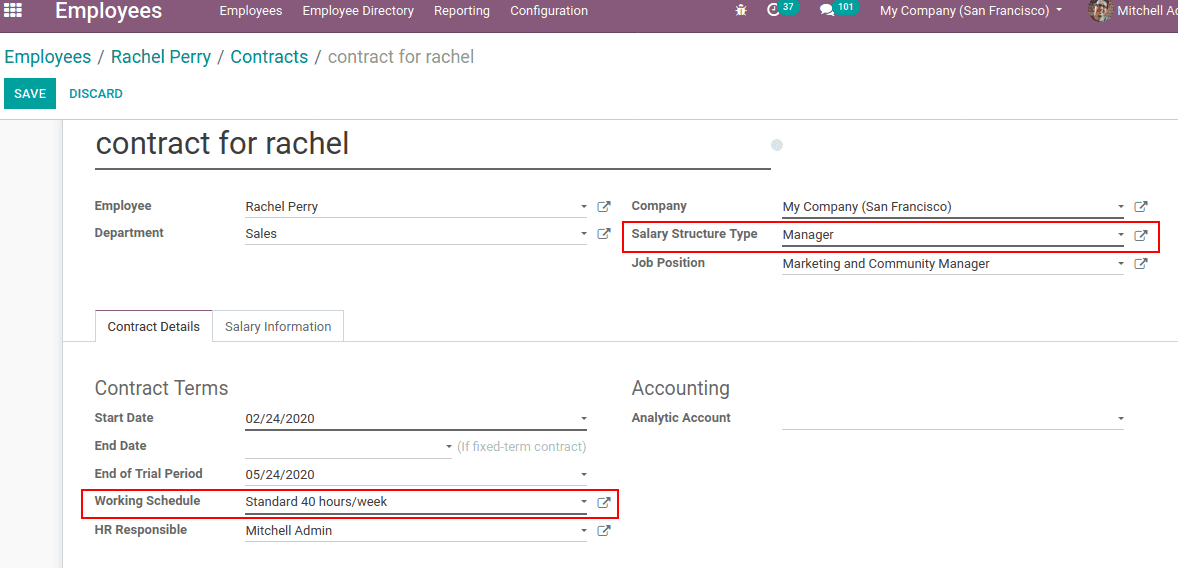Click the grey kanban state dot
The width and height of the screenshot is (1178, 568).
(777, 144)
